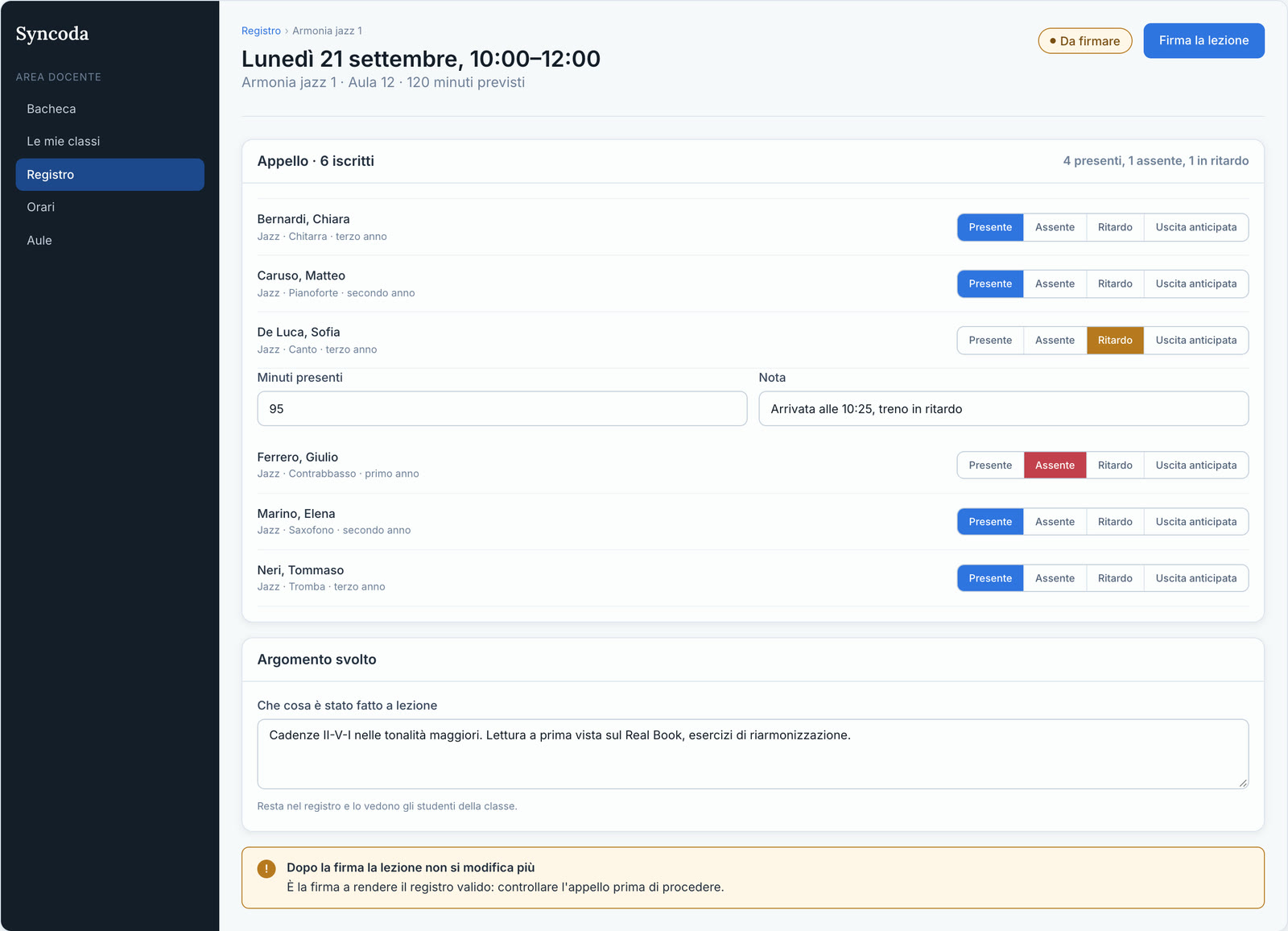This screenshot has width=1288, height=931.
Task: Set De Luca, Sofia to Uscita anticipata
Action: (1196, 340)
